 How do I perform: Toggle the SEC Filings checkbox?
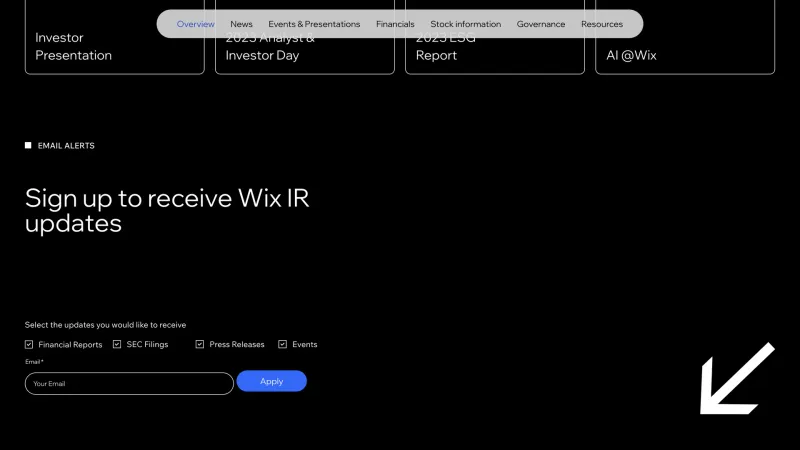[x=117, y=344]
